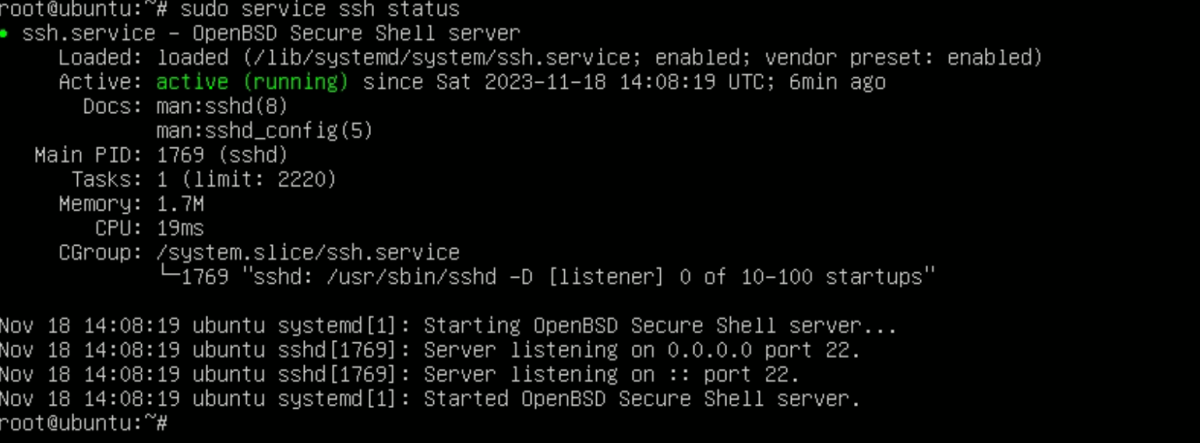This screenshot has width=1200, height=443.
Task: Click the CPU value 19ms
Action: click(181, 228)
